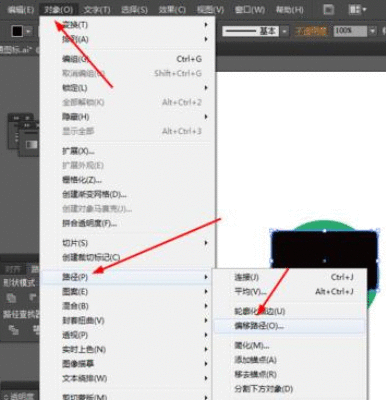The image size is (386, 400).
Task: Expand the 变换(T) submenu
Action: [x=127, y=25]
